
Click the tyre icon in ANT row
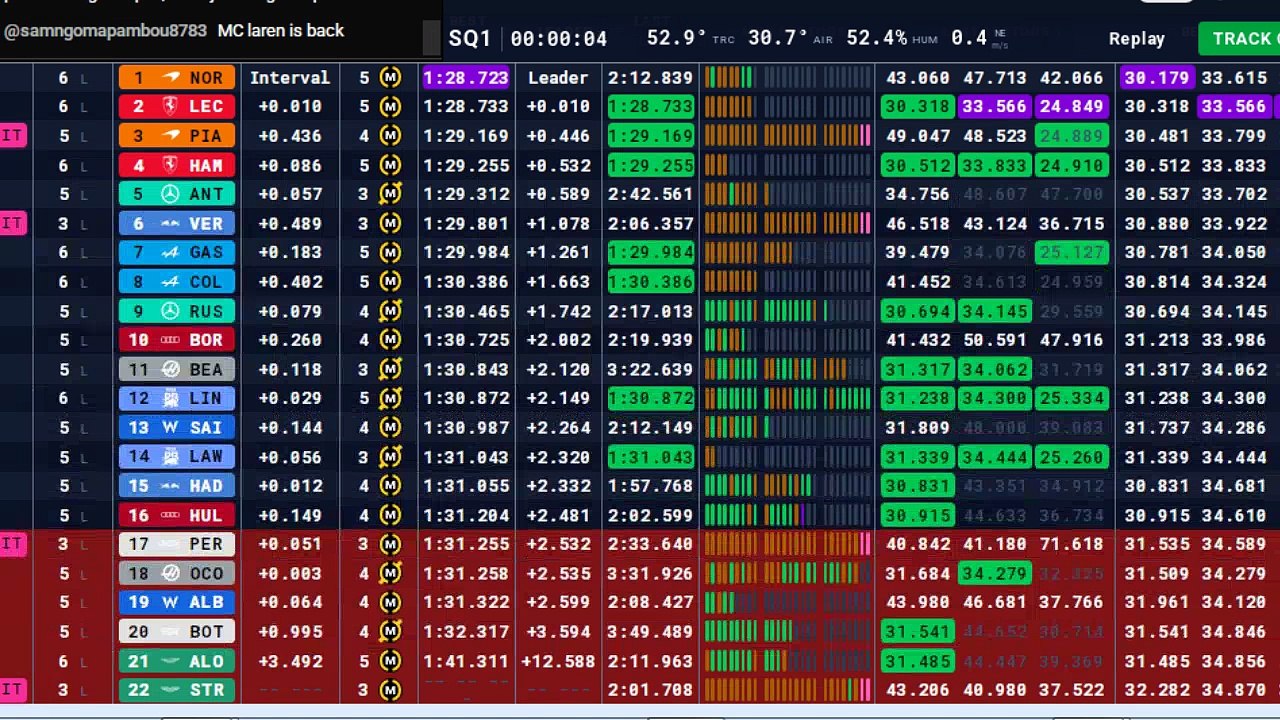point(391,194)
